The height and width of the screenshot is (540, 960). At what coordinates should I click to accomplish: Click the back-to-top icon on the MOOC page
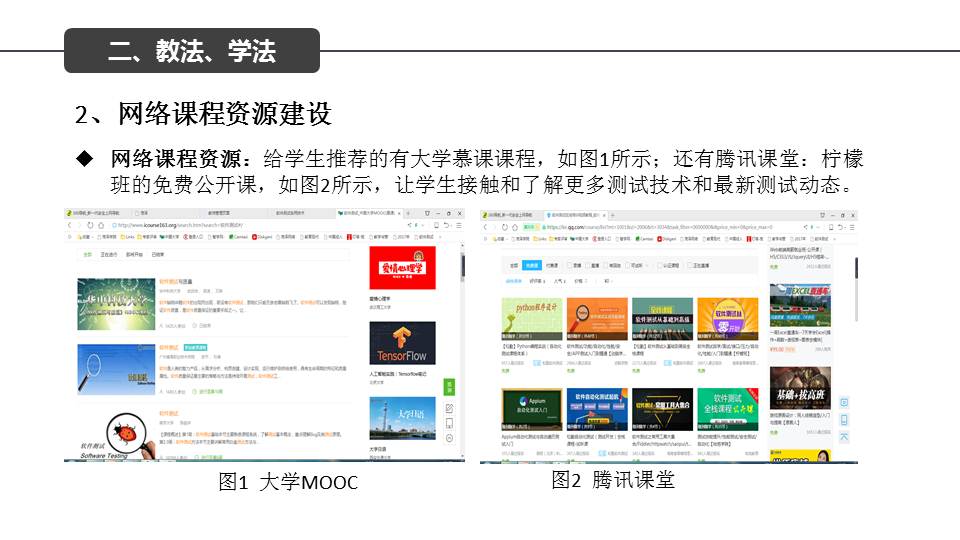click(449, 439)
